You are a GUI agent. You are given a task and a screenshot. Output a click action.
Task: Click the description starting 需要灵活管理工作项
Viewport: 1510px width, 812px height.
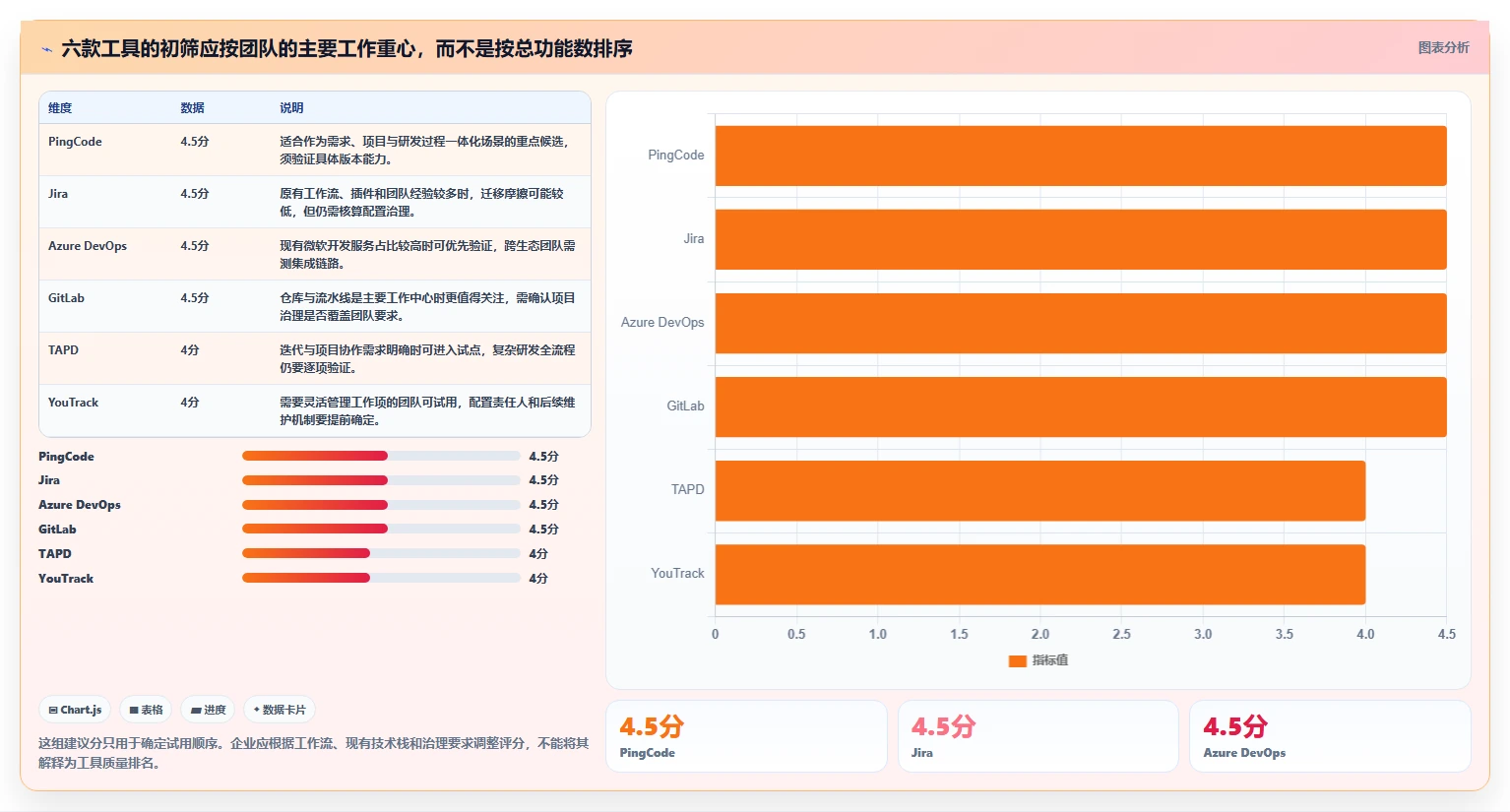(x=427, y=411)
